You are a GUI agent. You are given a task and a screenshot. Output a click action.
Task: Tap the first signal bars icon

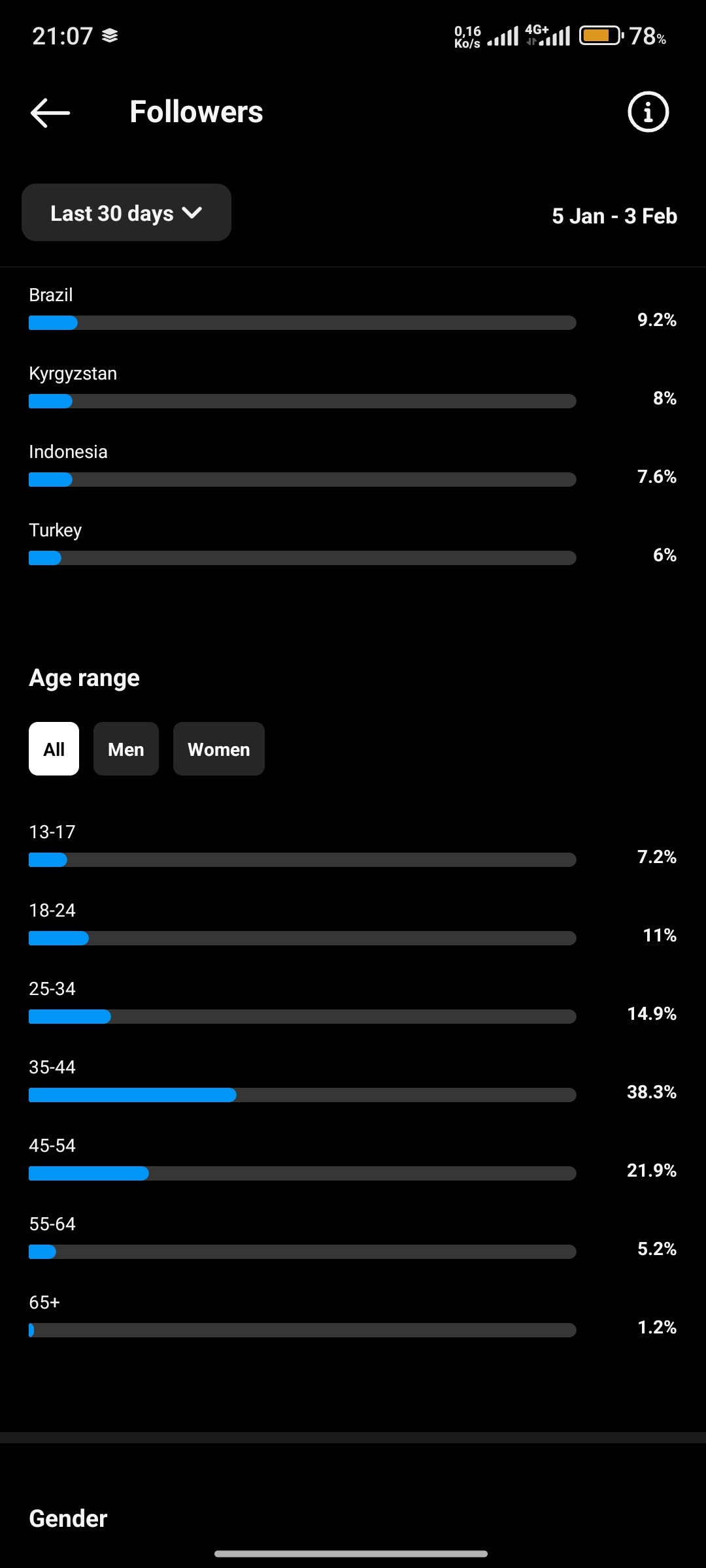click(503, 36)
